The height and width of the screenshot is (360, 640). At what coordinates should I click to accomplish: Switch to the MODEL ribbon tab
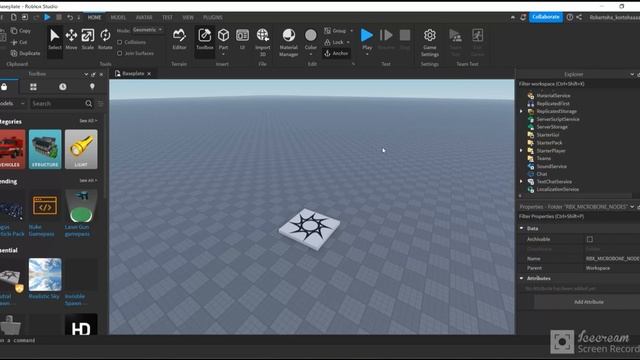tap(118, 18)
